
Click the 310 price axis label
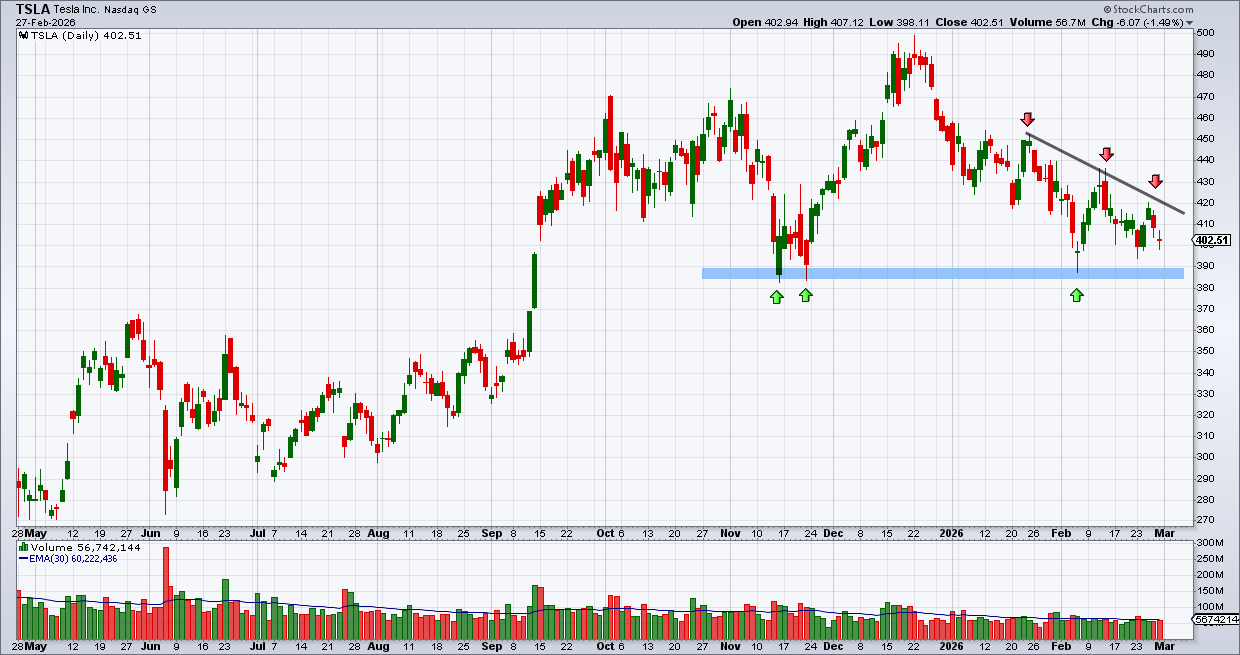pyautogui.click(x=1206, y=435)
